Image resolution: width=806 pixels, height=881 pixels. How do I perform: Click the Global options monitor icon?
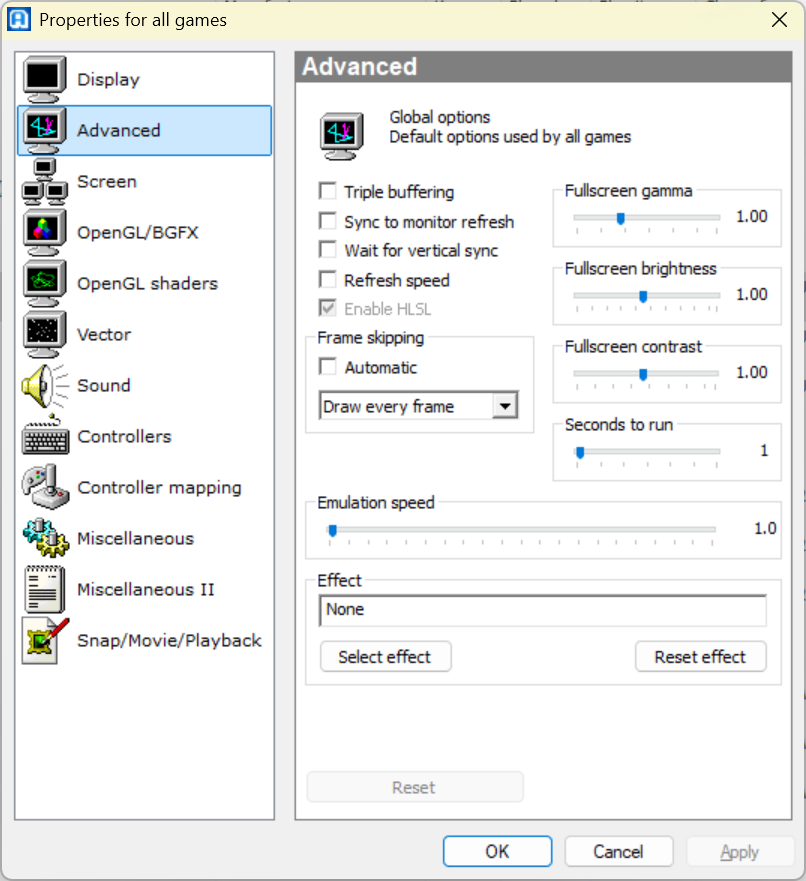pyautogui.click(x=341, y=136)
